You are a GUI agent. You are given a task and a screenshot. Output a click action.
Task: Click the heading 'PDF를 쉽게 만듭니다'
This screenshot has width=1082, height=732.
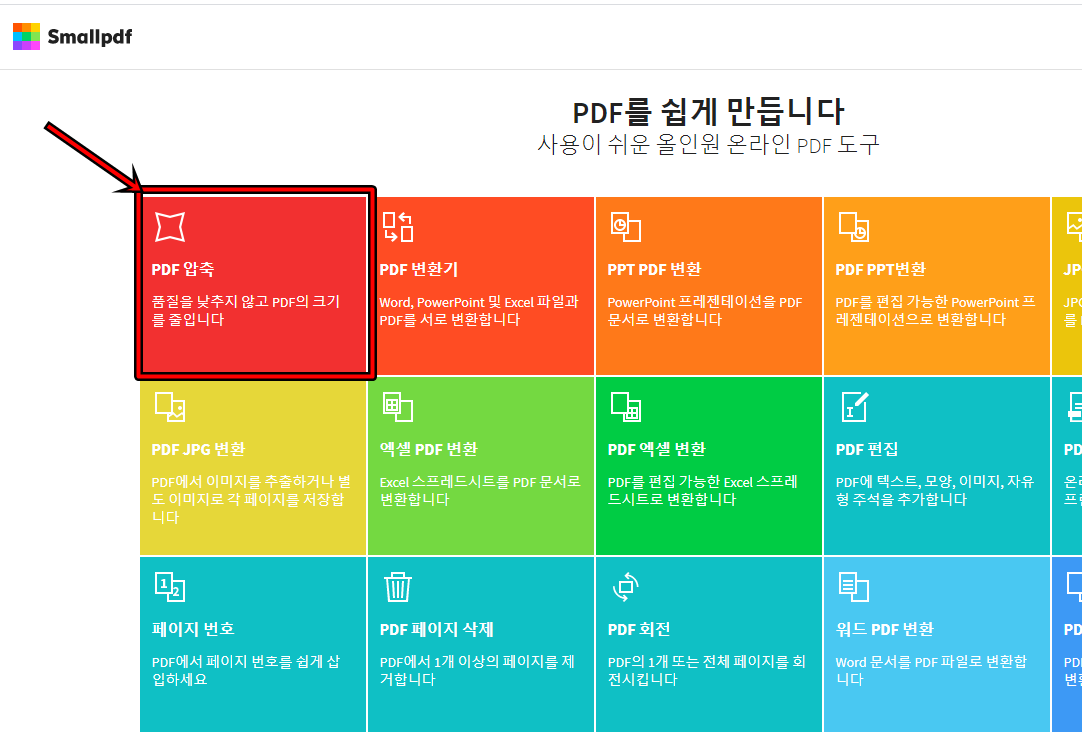(x=708, y=112)
